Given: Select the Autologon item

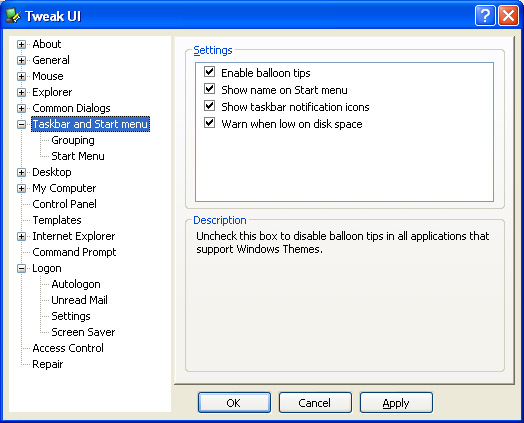Looking at the screenshot, I should pyautogui.click(x=76, y=284).
